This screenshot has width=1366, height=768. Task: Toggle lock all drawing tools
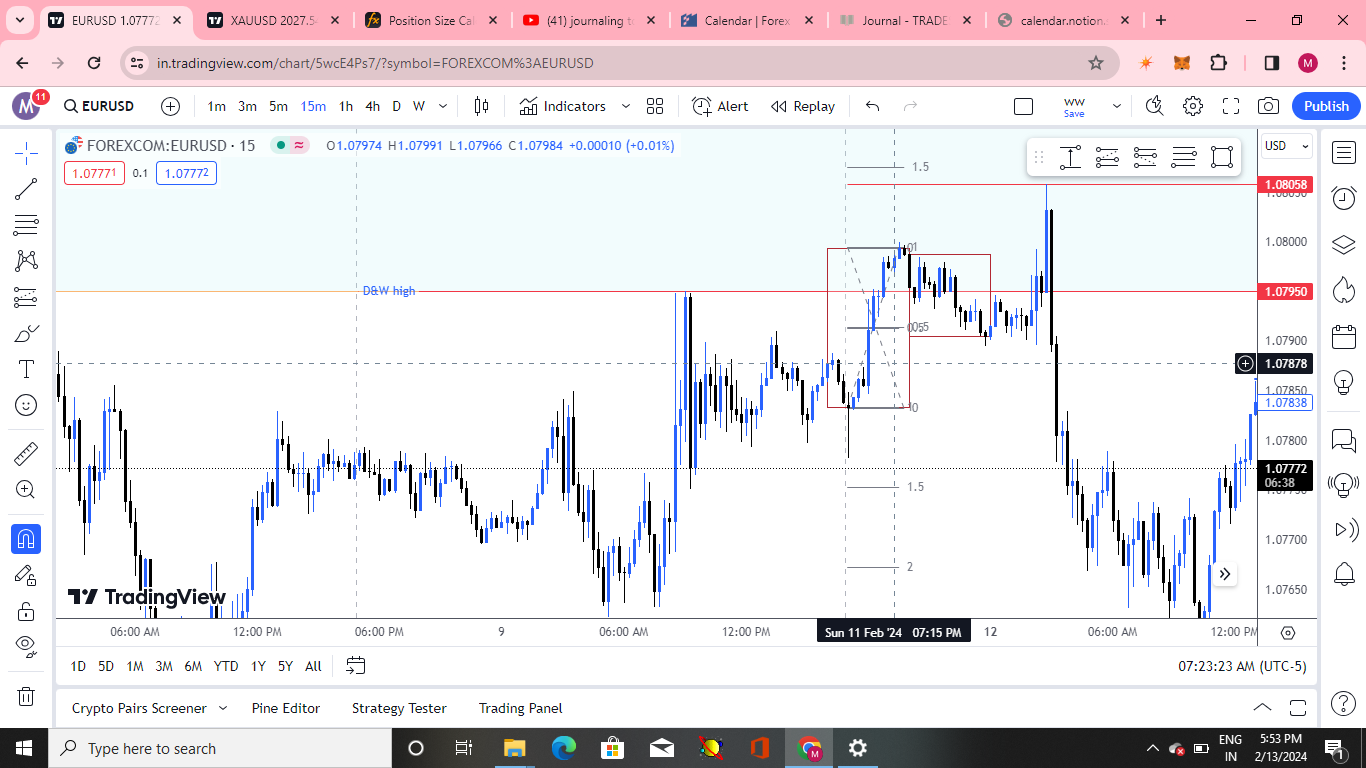tap(26, 611)
